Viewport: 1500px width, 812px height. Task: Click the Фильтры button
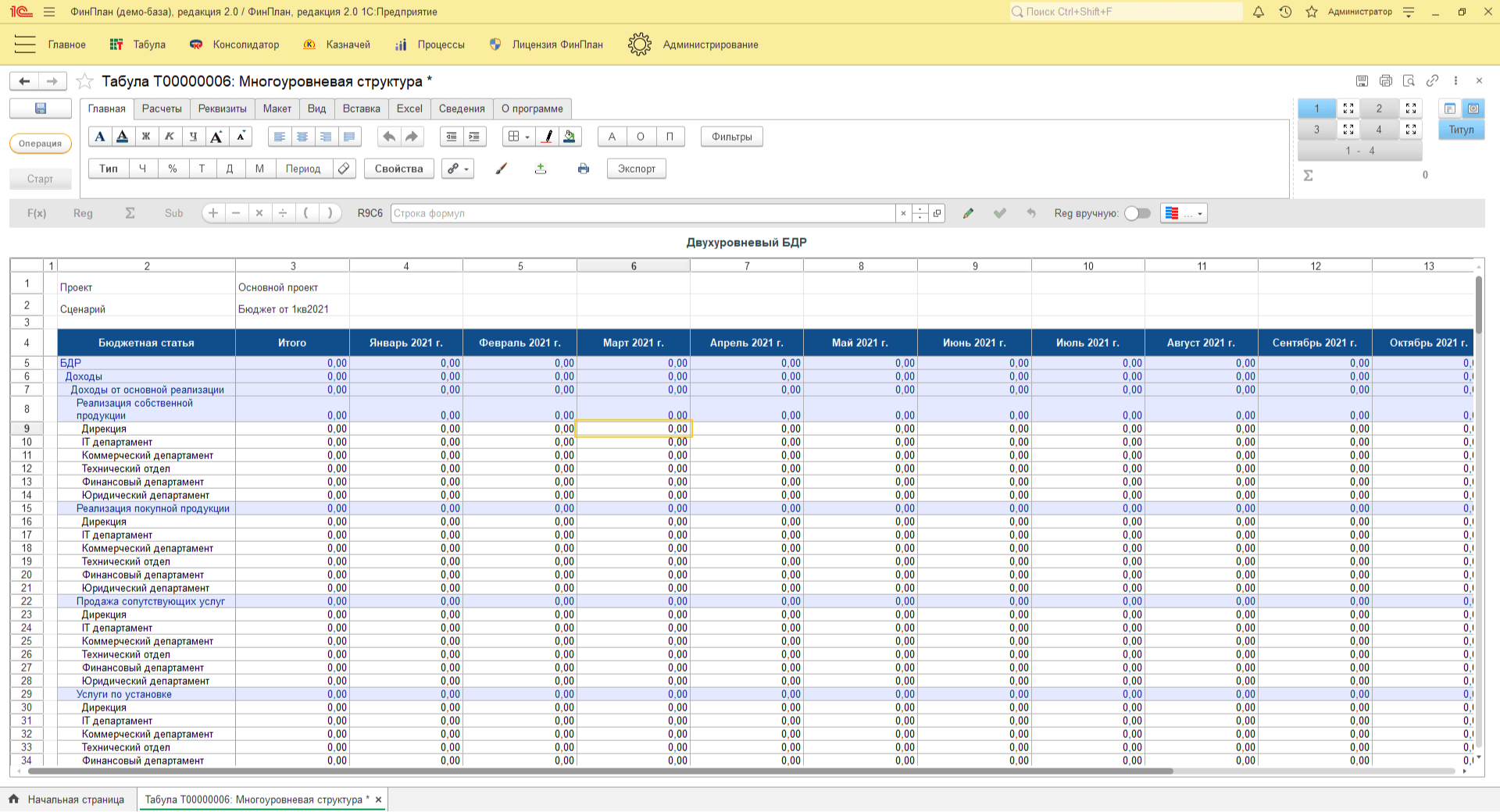click(x=731, y=137)
